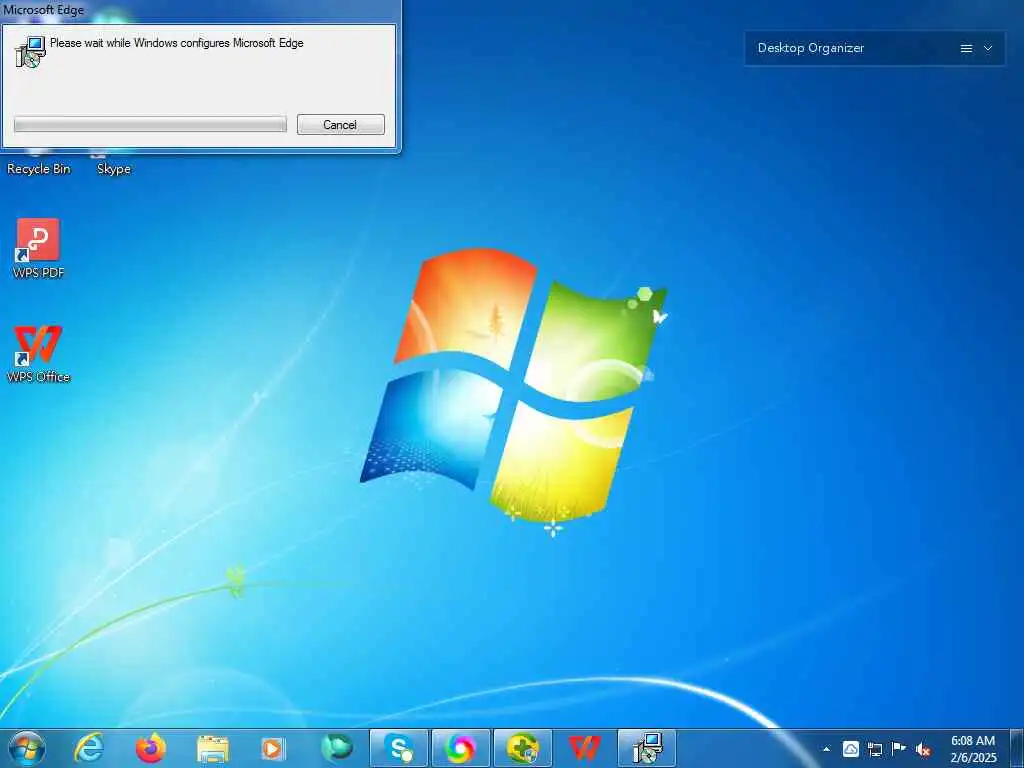Switch to Skype in taskbar
This screenshot has width=1024, height=768.
coord(398,748)
